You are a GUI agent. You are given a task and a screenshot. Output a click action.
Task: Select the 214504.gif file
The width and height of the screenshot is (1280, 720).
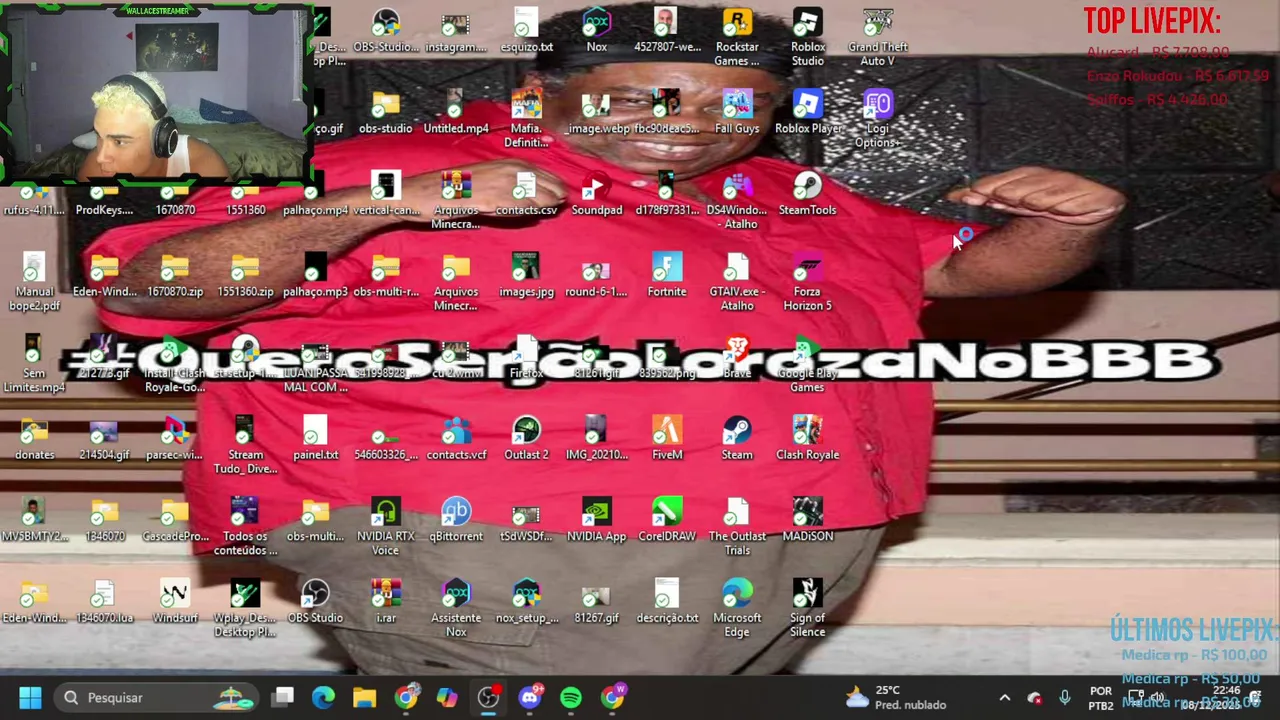pos(104,439)
